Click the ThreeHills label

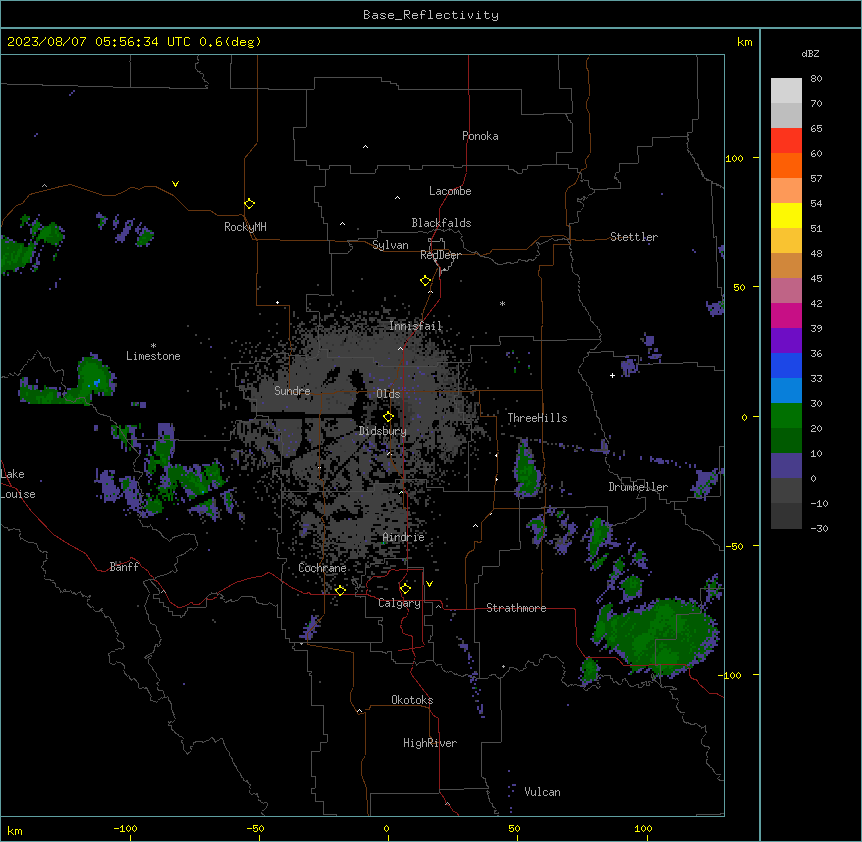[x=537, y=418]
